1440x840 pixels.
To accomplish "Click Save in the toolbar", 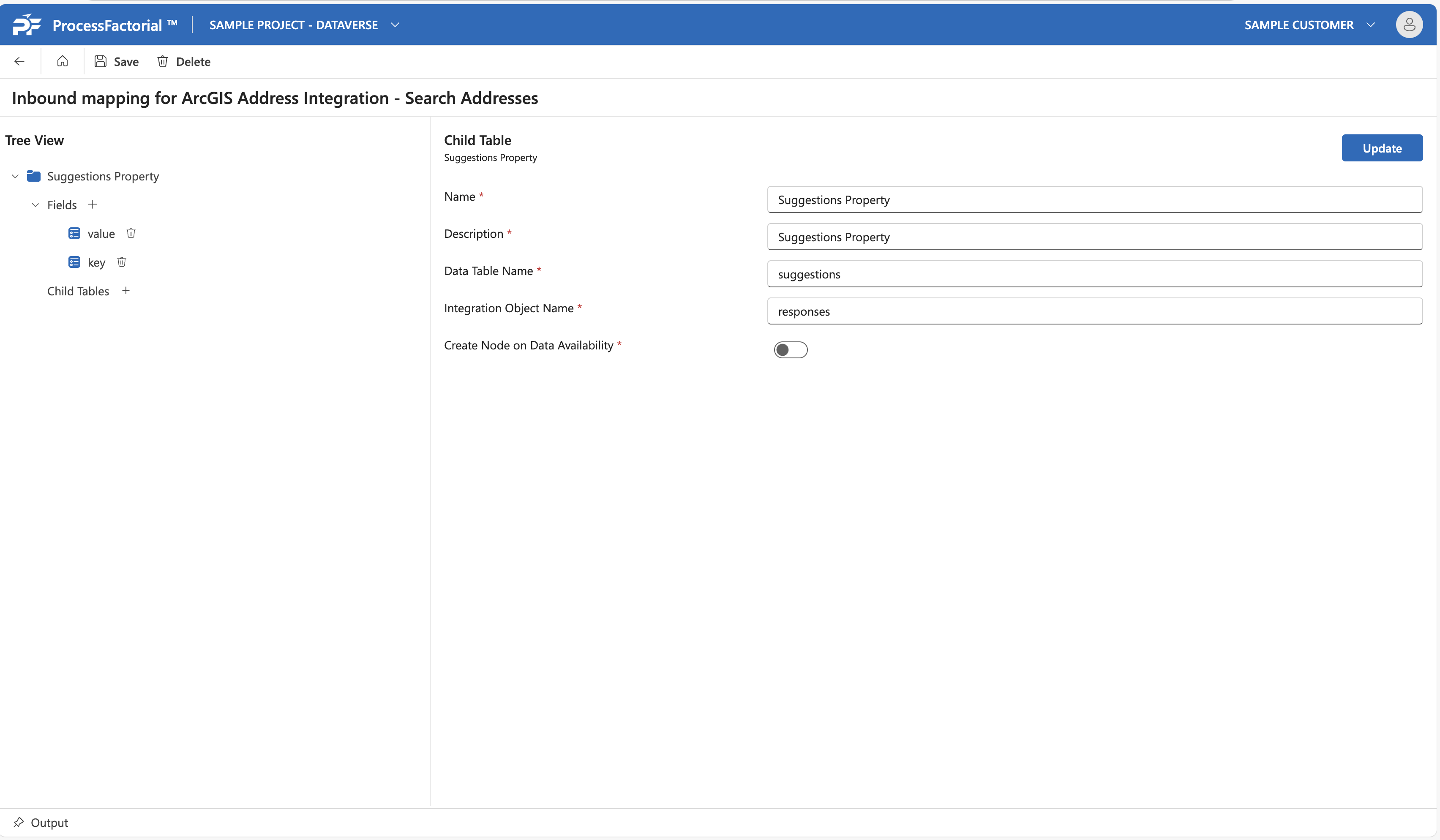I will 117,62.
